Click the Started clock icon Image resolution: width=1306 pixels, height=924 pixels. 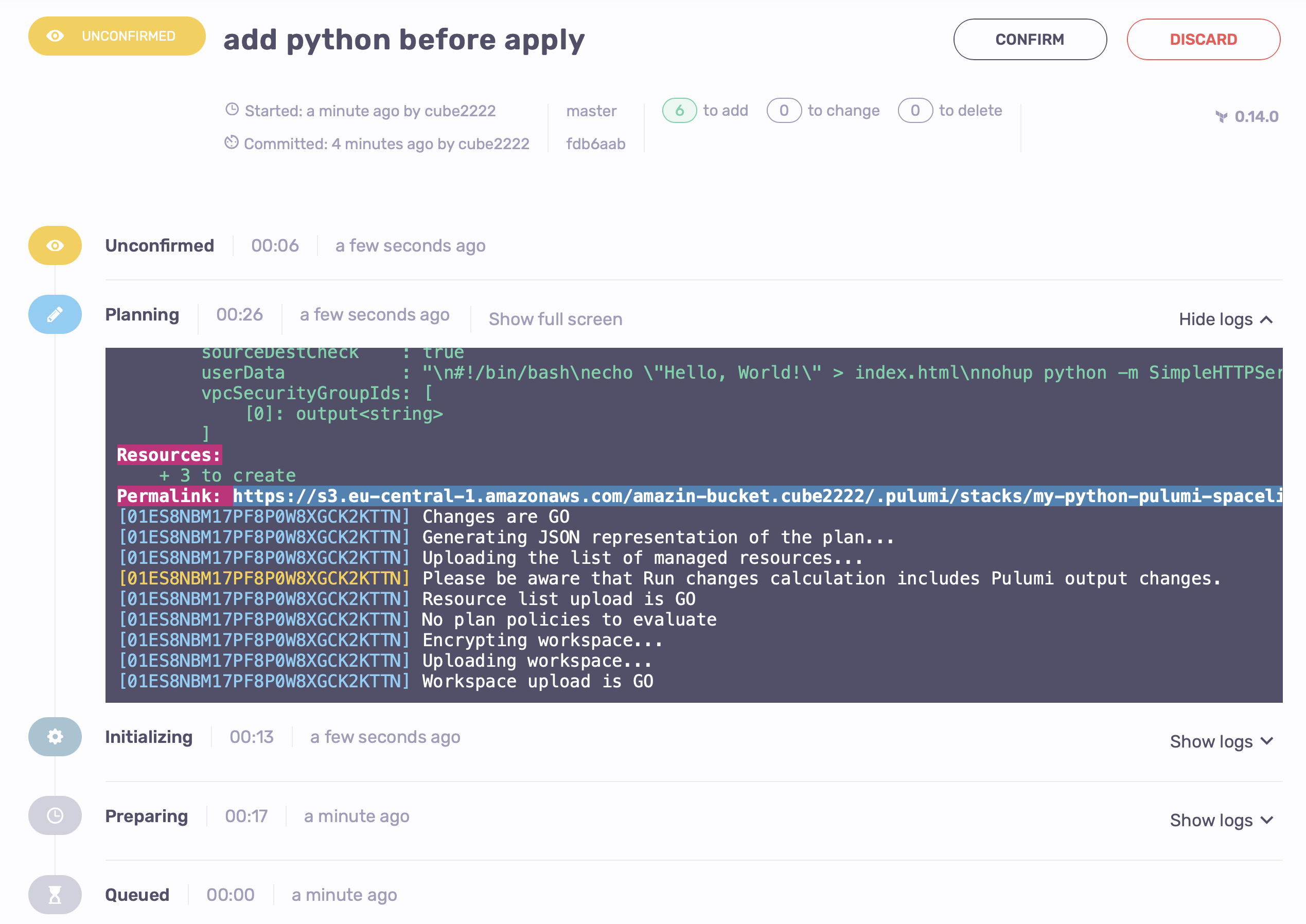point(232,109)
